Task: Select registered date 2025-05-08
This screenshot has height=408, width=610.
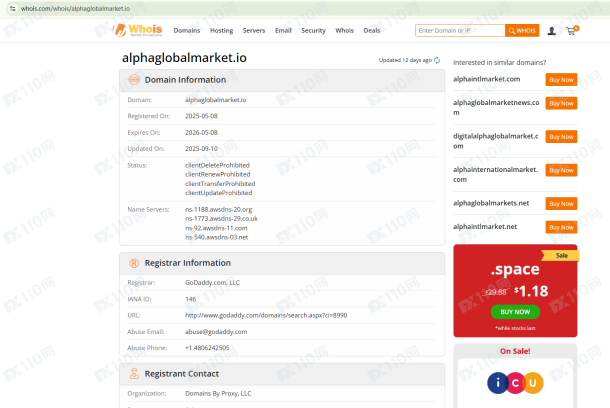Action: point(201,116)
